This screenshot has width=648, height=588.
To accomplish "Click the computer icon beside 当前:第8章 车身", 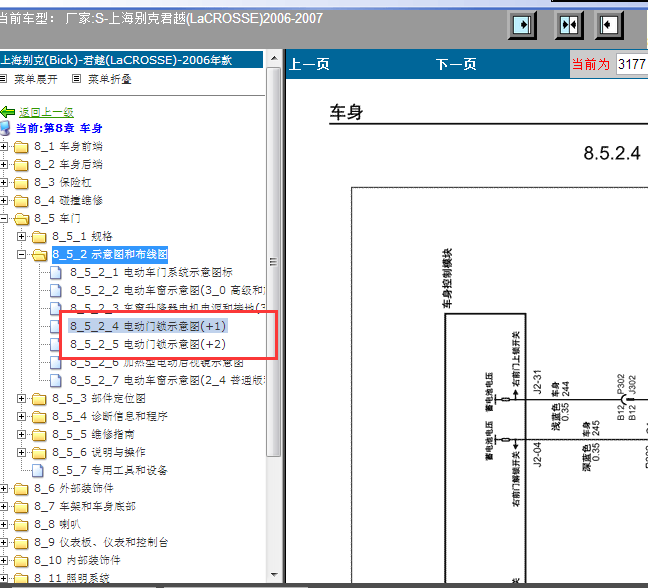I will pyautogui.click(x=5, y=128).
